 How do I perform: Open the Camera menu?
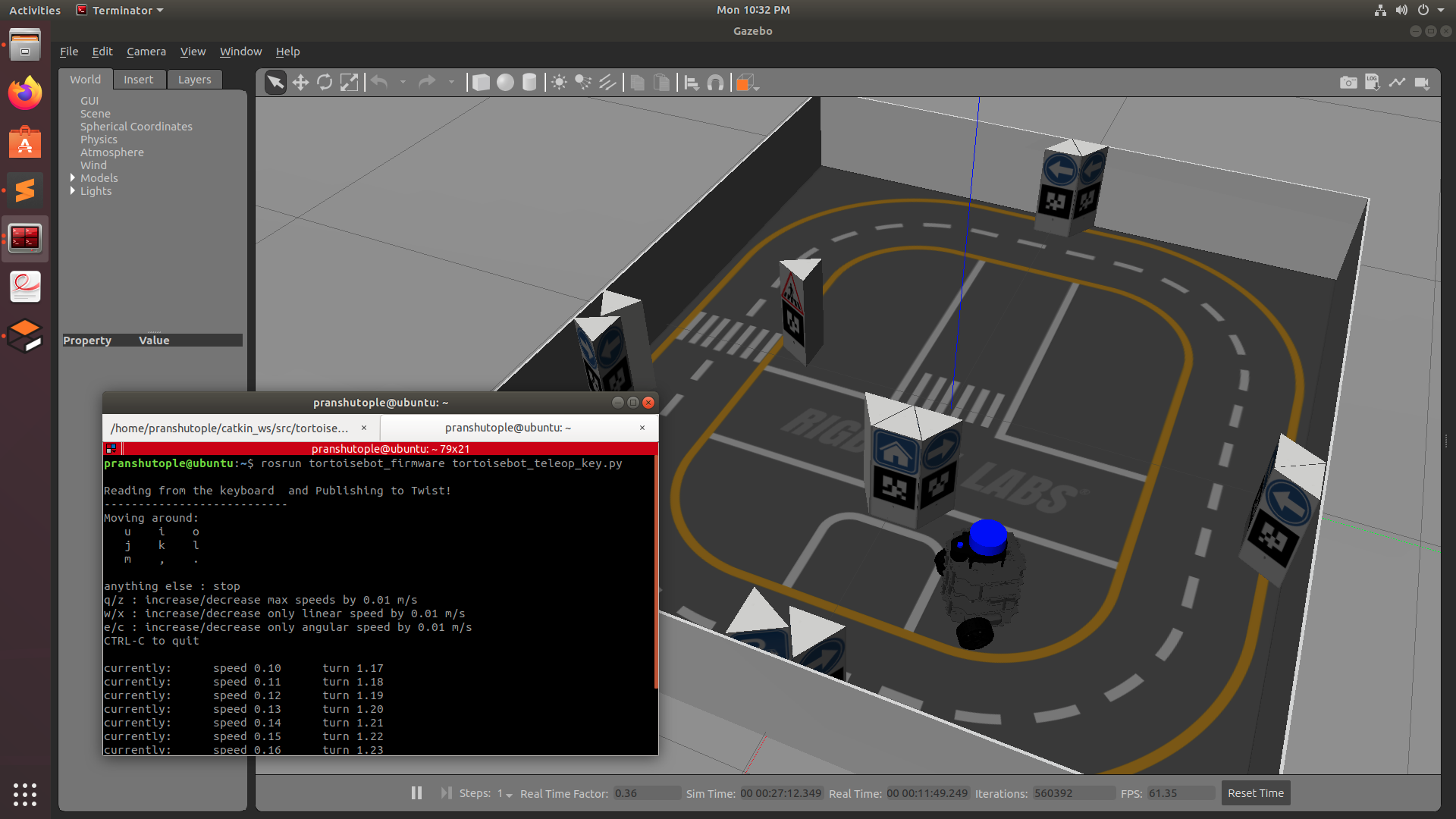[x=146, y=52]
